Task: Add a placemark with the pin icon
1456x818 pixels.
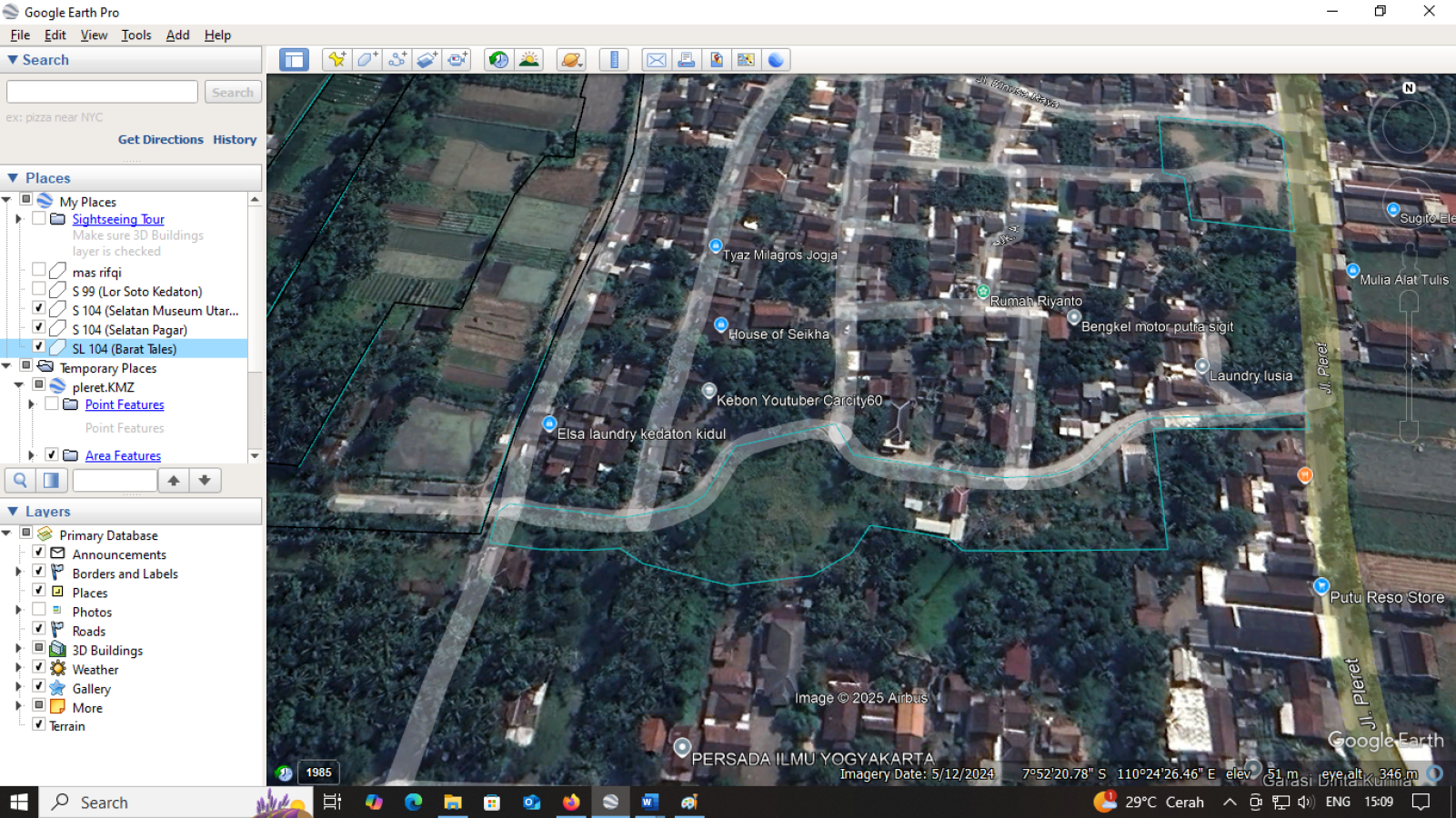Action: pos(337,60)
